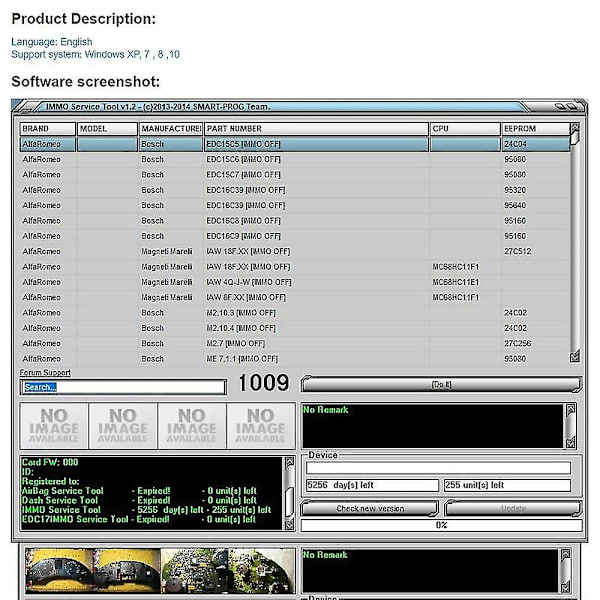Click the 5256 day(s) left field
Viewport: 600px width, 600px height.
372,485
